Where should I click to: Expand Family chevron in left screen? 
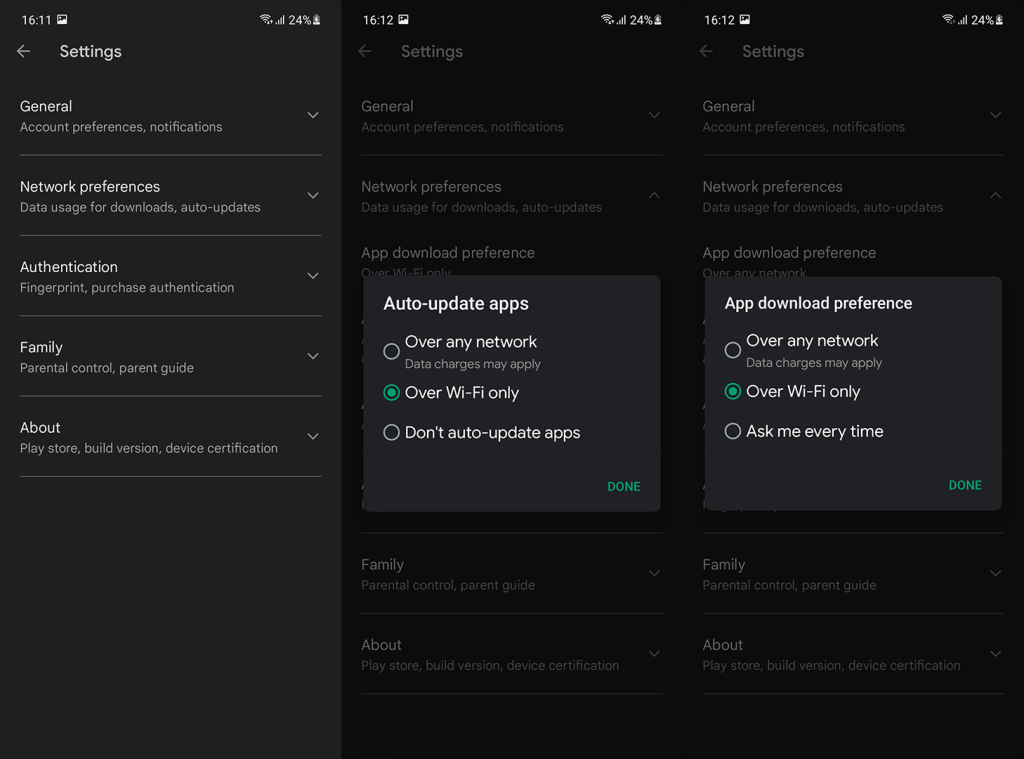click(313, 357)
